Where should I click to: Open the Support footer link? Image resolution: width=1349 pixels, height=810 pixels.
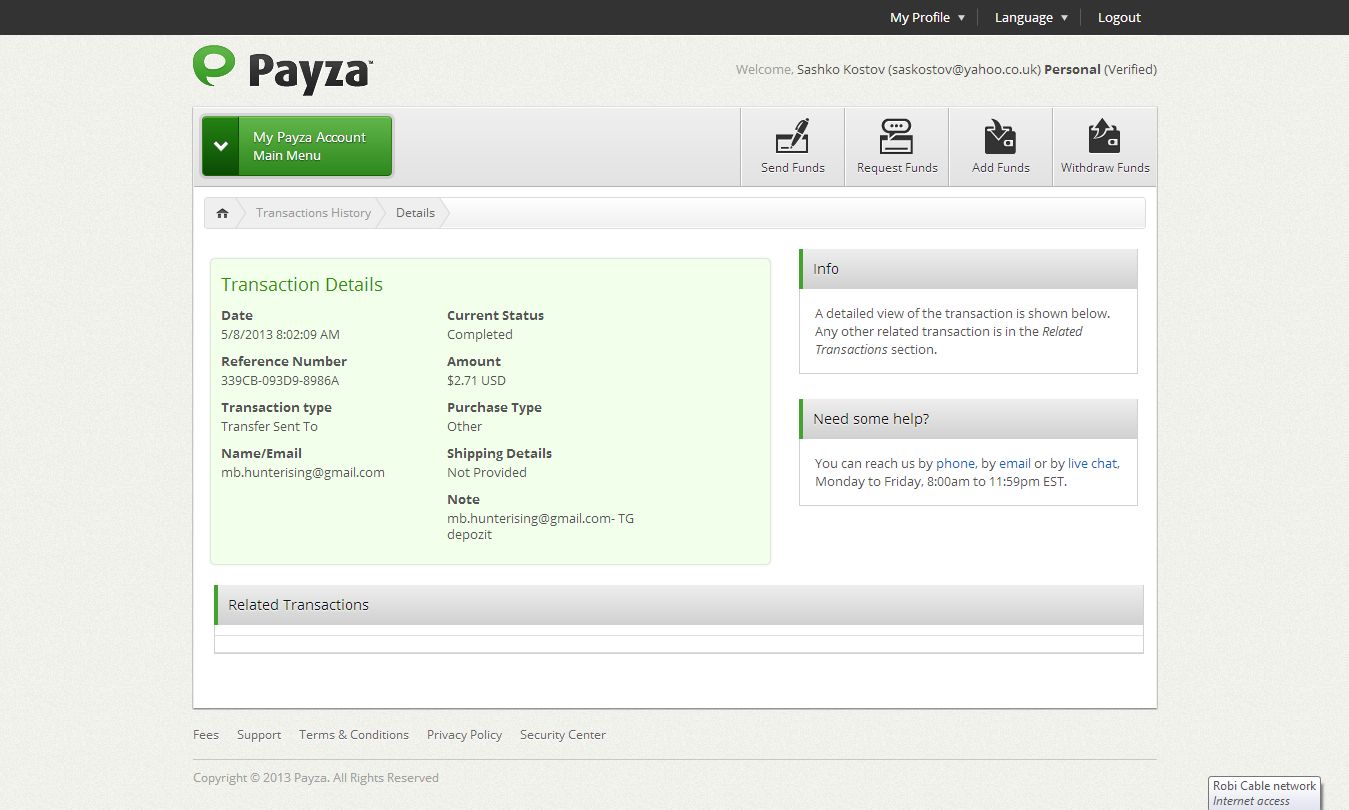(259, 735)
